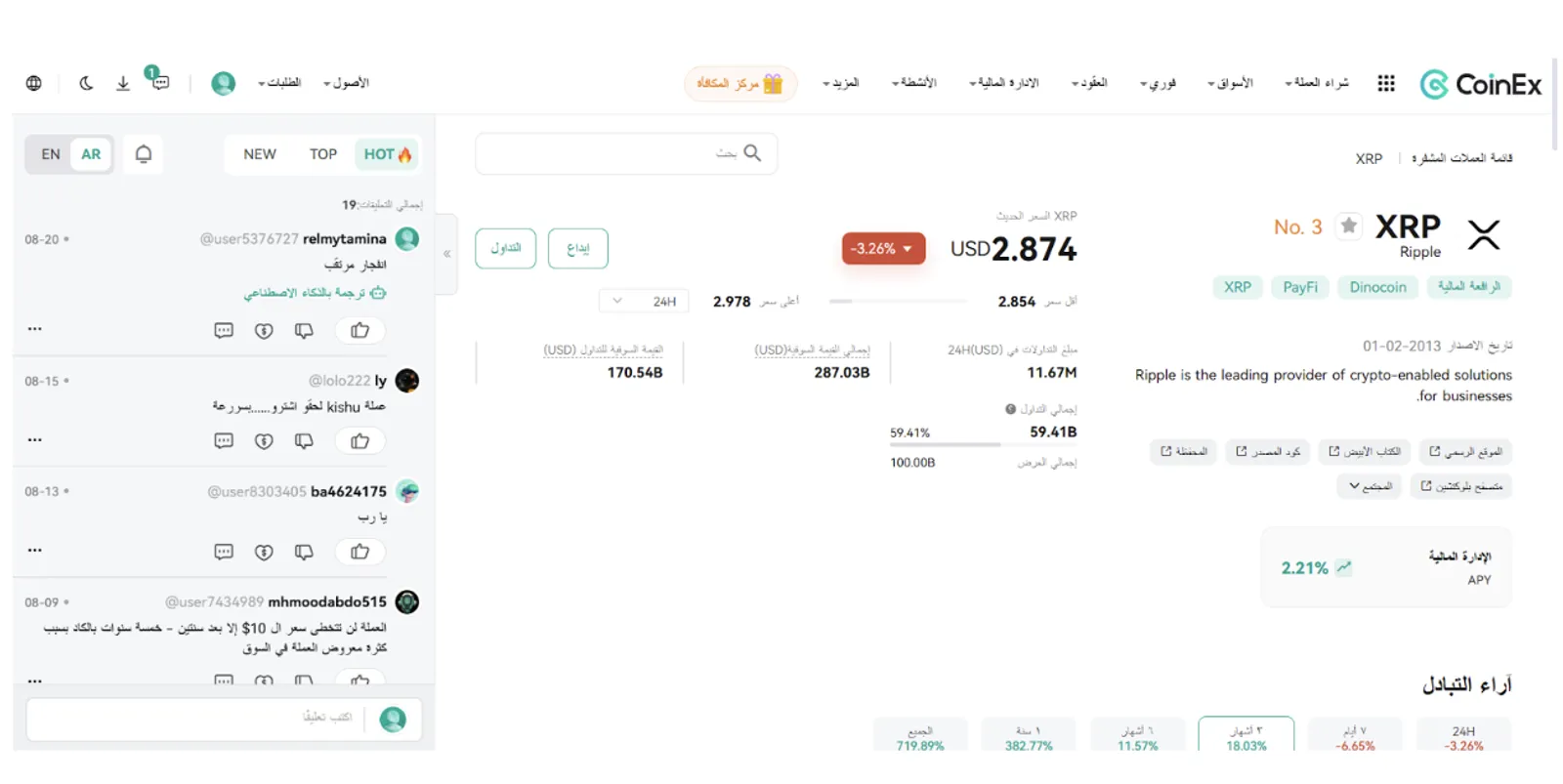Toggle dark mode moon icon
Screen dimensions: 1563x784
pyautogui.click(x=87, y=83)
